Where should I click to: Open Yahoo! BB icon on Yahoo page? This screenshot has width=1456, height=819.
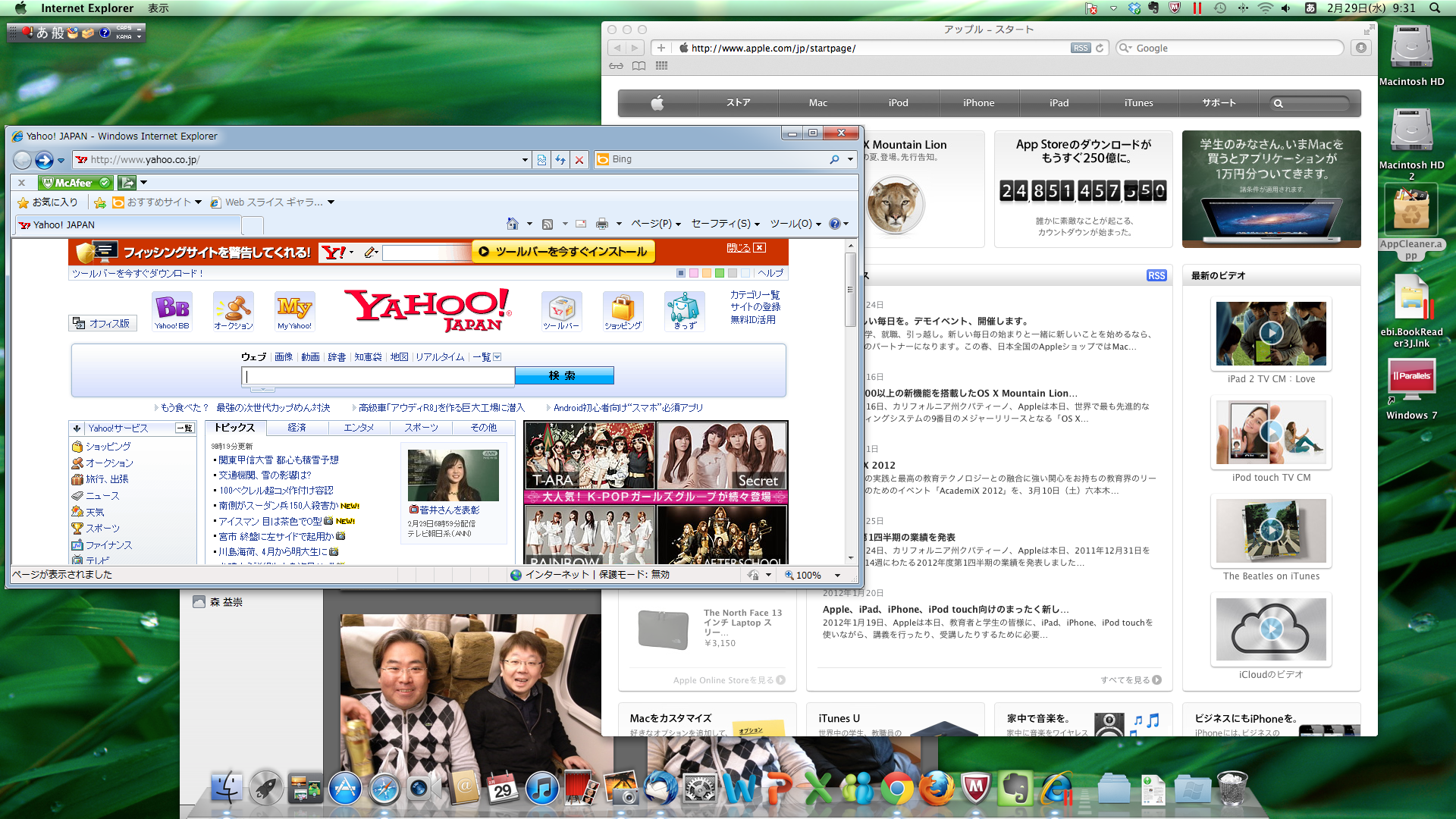[x=172, y=312]
